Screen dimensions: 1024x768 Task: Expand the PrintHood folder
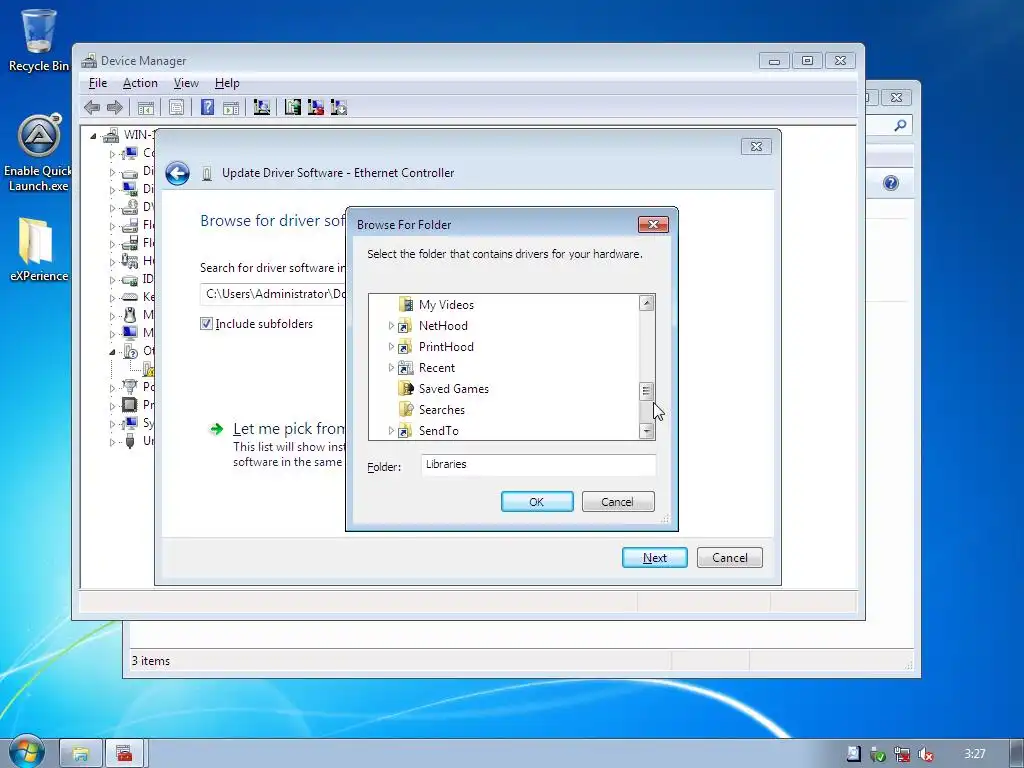tap(391, 346)
